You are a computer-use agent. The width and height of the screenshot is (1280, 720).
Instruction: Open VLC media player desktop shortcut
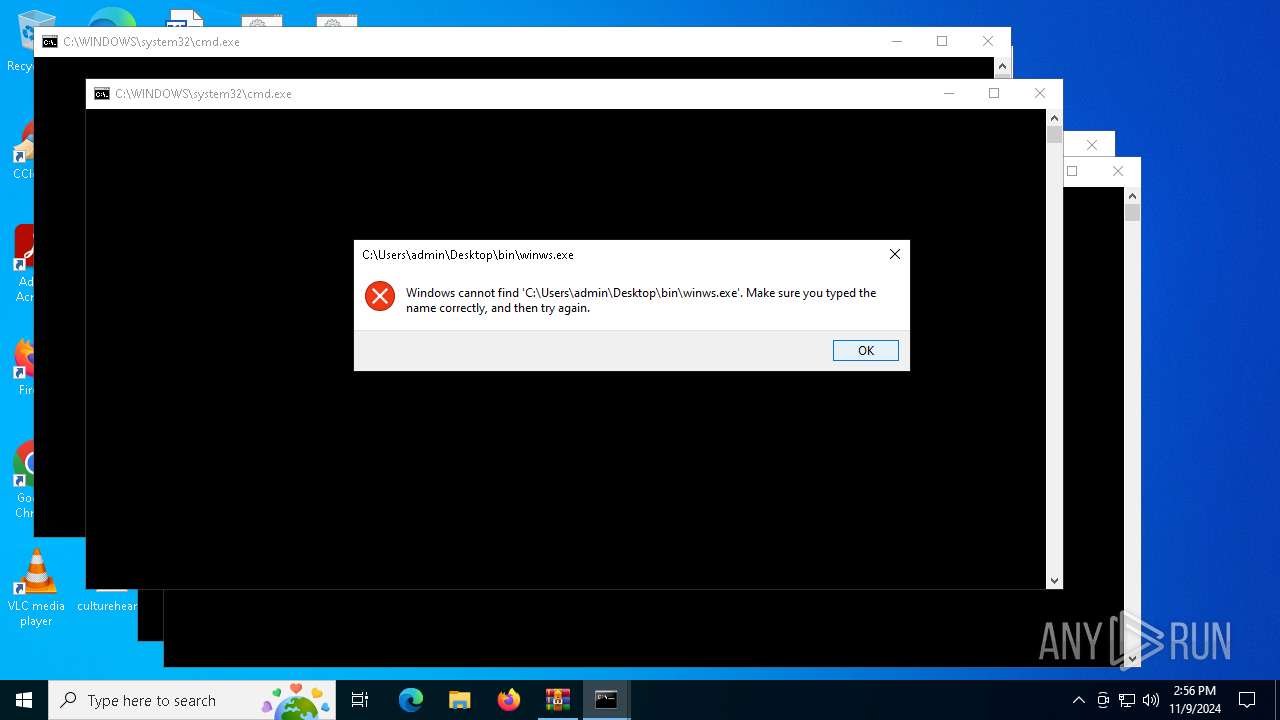point(36,588)
